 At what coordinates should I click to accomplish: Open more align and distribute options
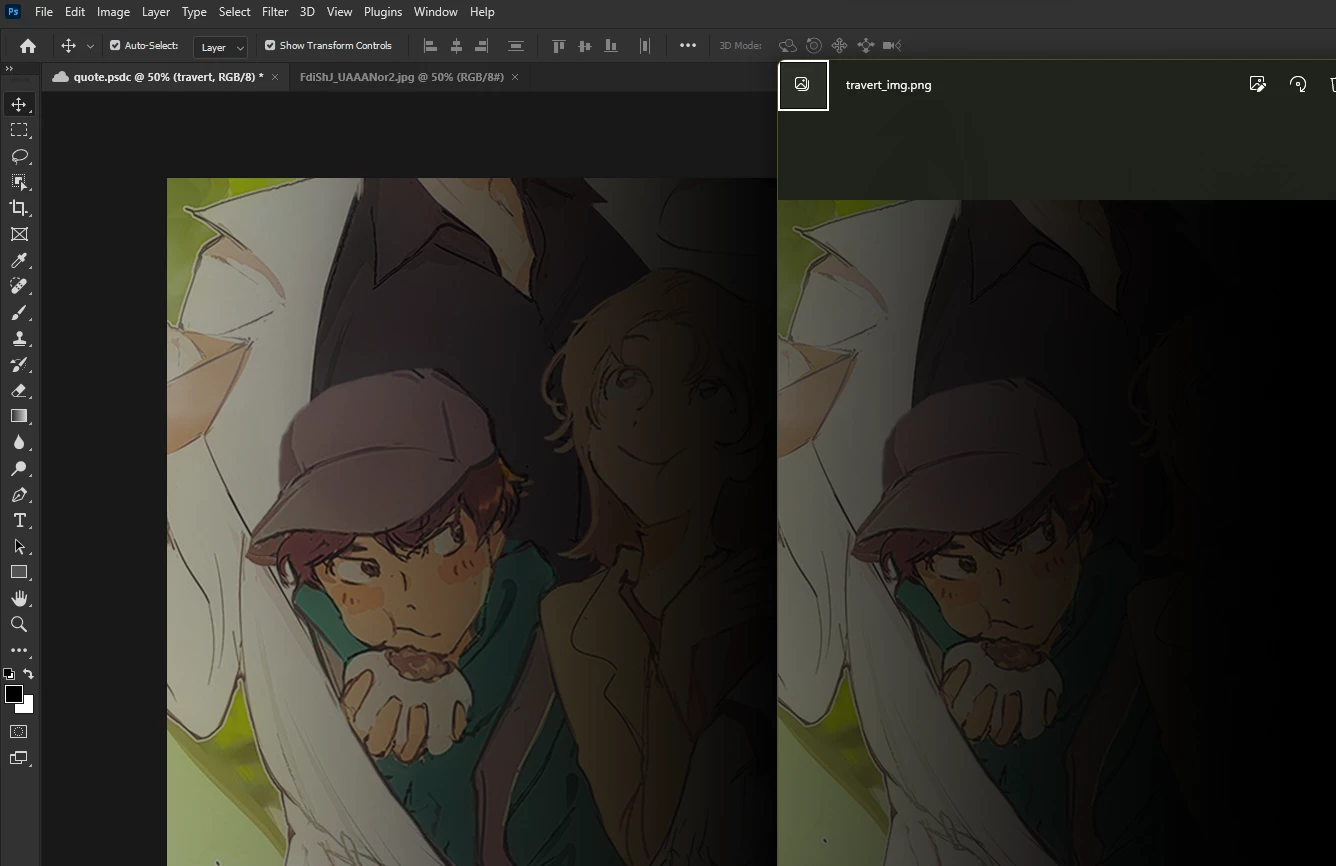click(688, 46)
